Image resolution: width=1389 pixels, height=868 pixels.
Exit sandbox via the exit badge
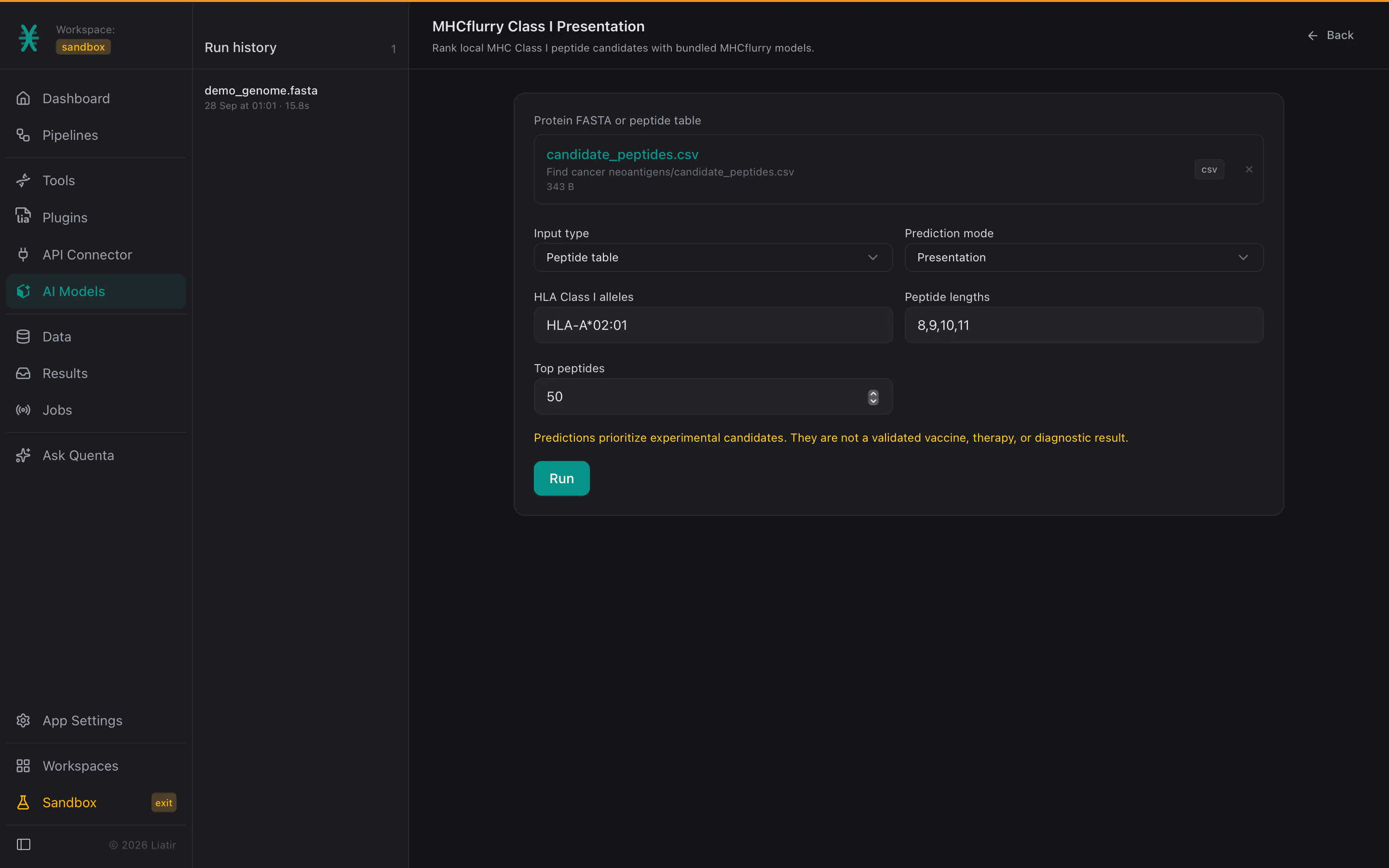click(x=163, y=802)
